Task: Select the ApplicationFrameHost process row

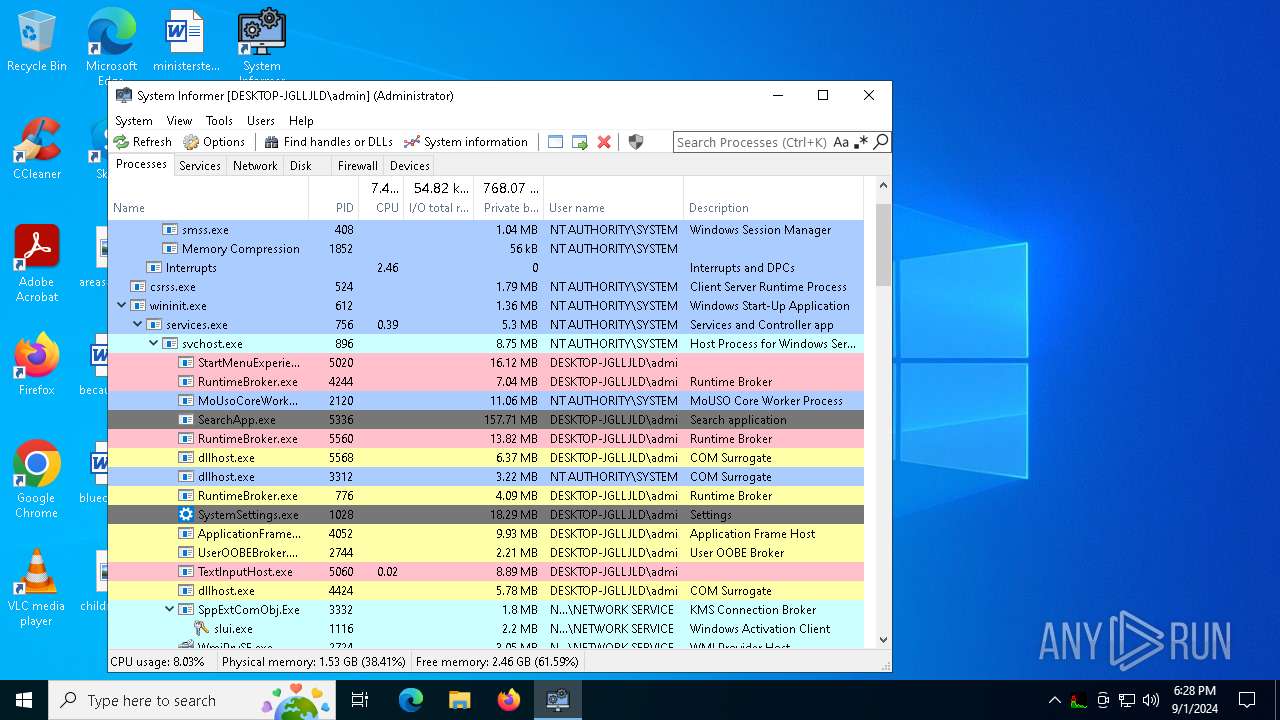Action: (x=486, y=534)
